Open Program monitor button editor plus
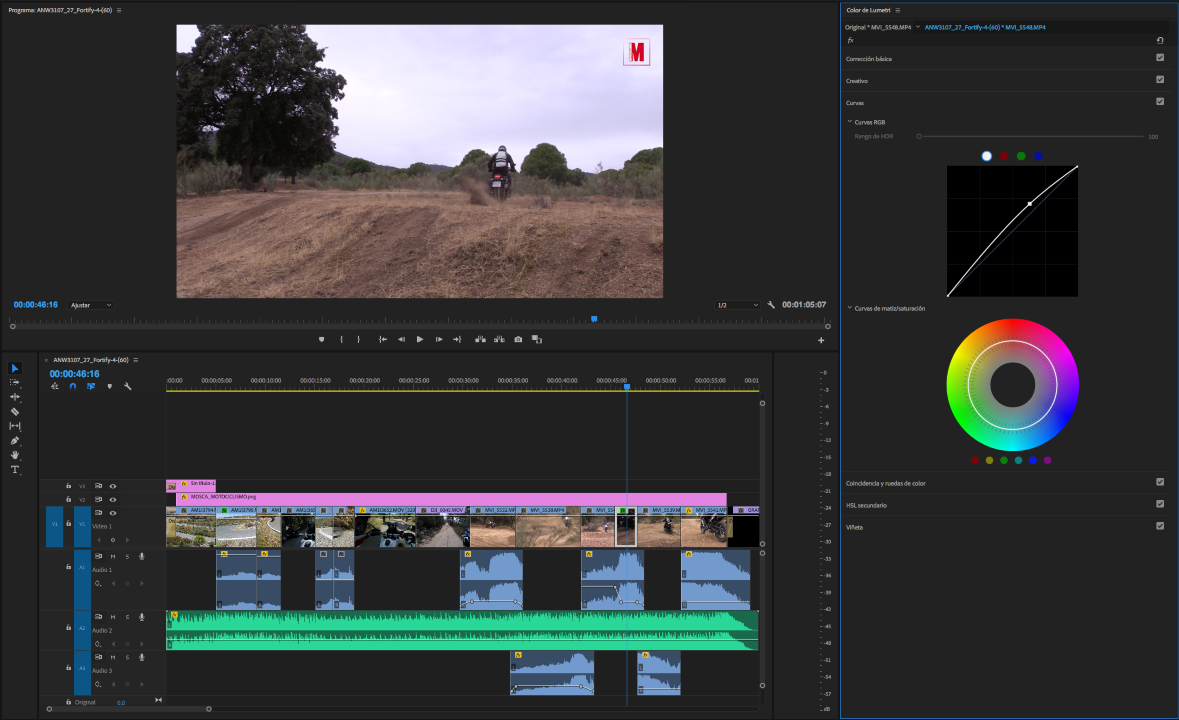The height and width of the screenshot is (720, 1179). pos(821,340)
